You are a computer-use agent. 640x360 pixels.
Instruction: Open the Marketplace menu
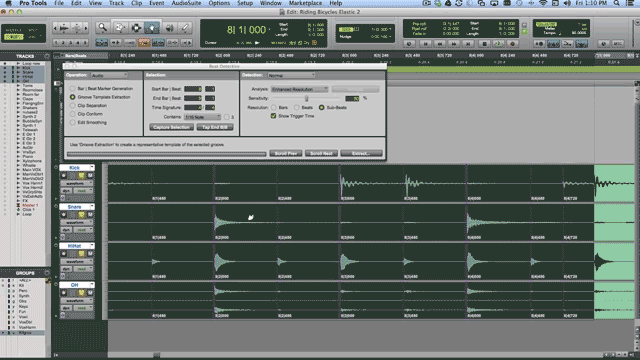[x=305, y=3]
